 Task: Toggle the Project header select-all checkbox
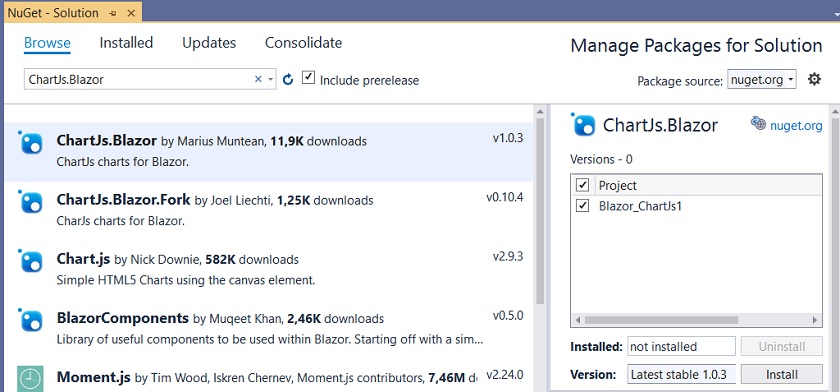click(582, 185)
